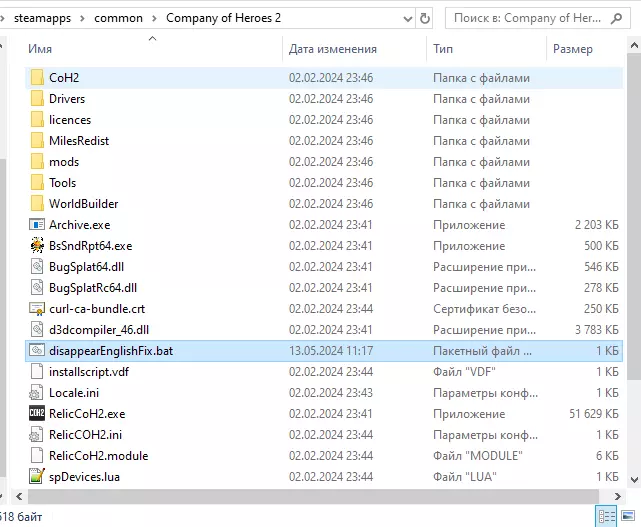Click the type text Файл "MODULE"
This screenshot has width=641, height=527.
point(478,456)
